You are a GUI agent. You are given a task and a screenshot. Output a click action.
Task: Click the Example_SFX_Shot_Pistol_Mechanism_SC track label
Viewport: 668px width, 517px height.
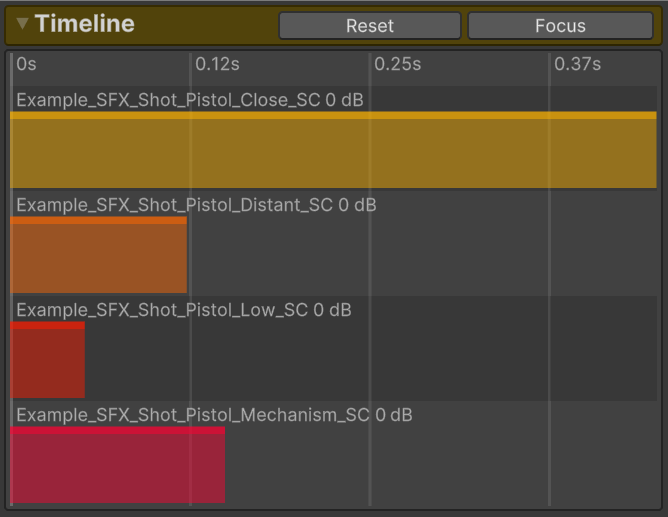click(214, 415)
